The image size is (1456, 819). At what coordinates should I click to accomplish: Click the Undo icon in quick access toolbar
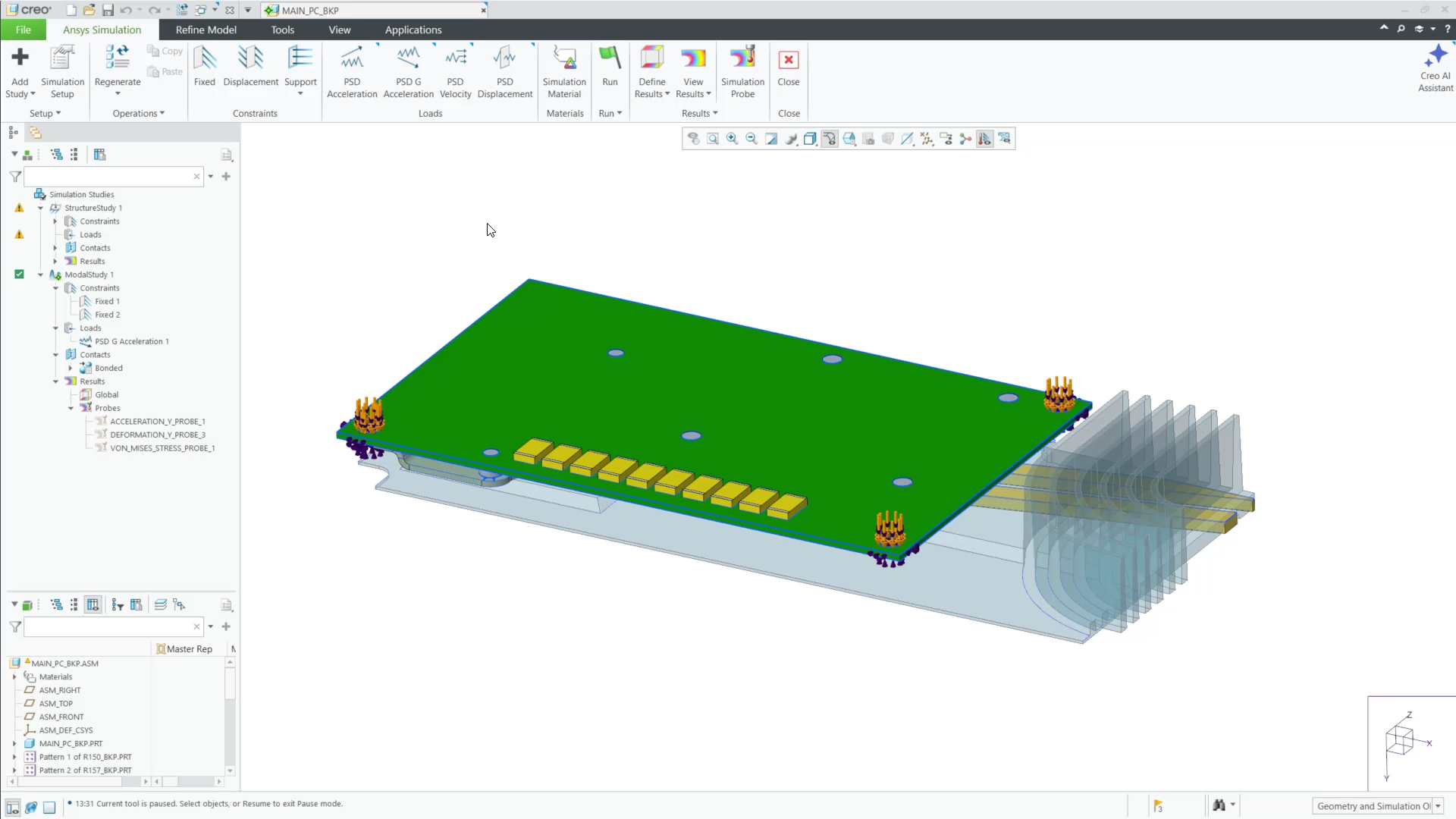click(126, 10)
